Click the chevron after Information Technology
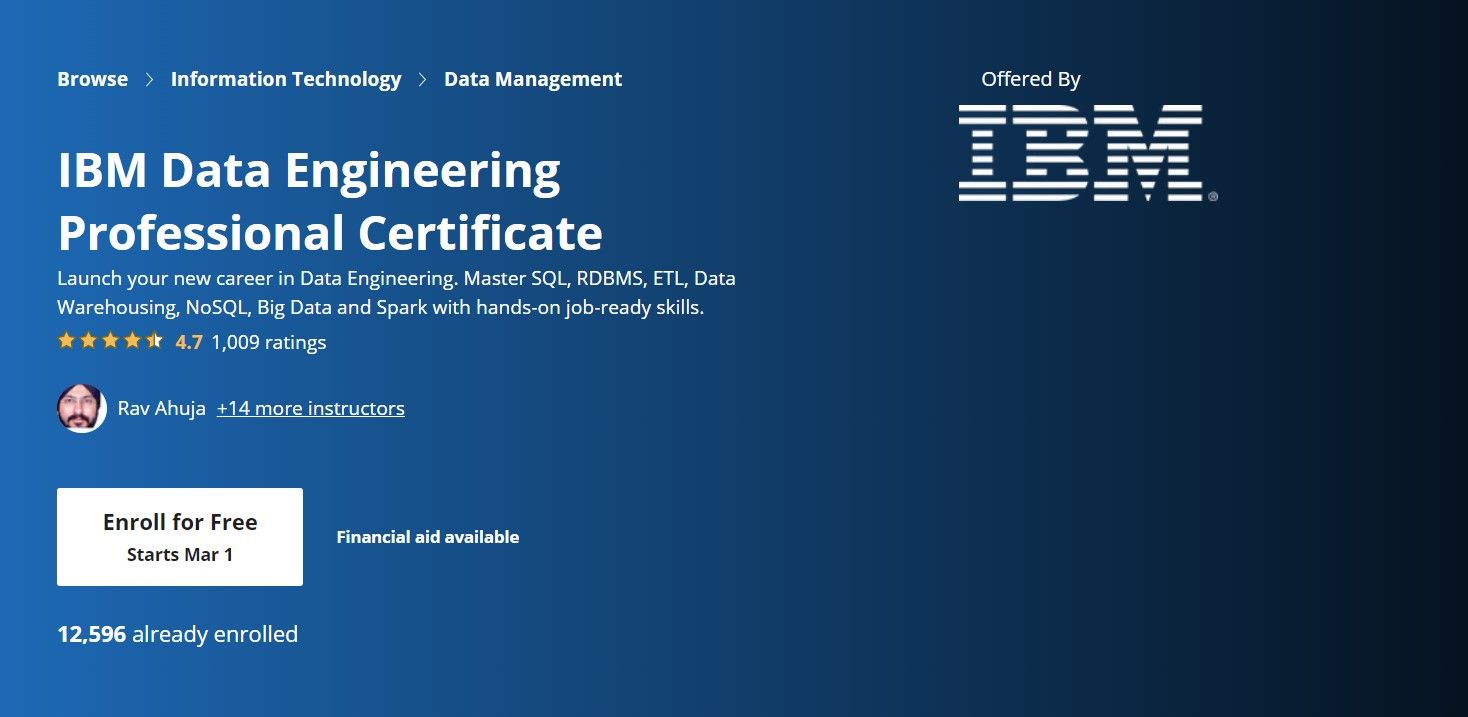 pyautogui.click(x=423, y=80)
